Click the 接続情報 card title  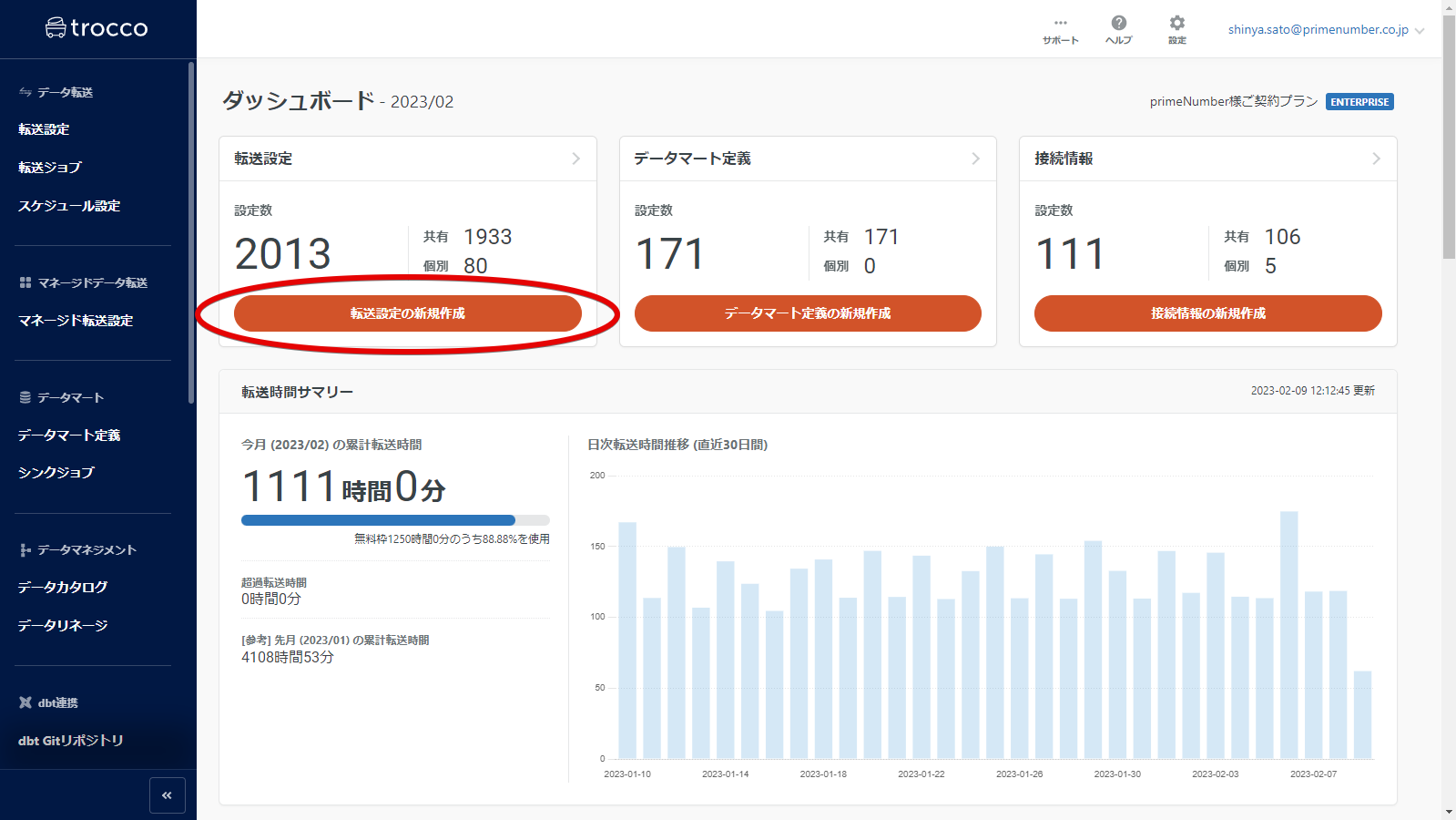click(x=1064, y=159)
